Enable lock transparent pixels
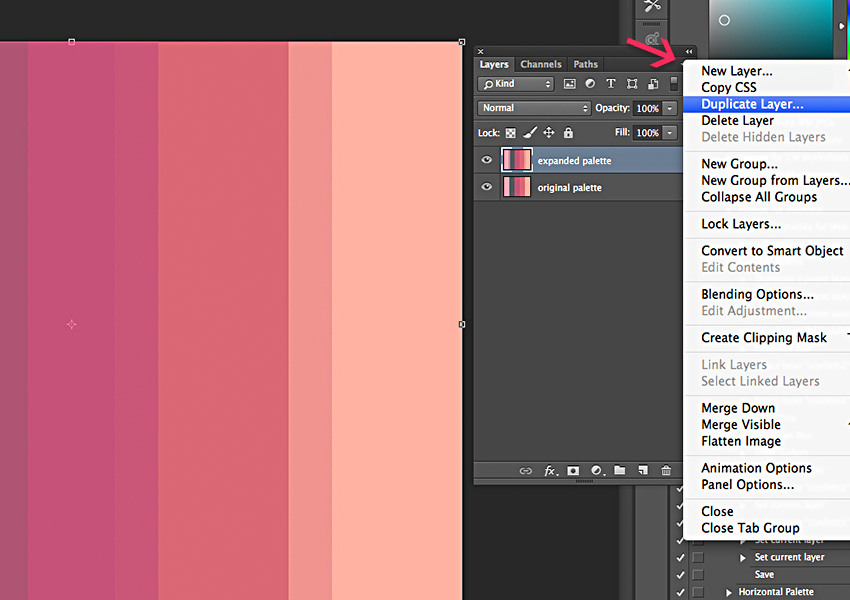Image resolution: width=850 pixels, height=600 pixels. click(x=510, y=131)
